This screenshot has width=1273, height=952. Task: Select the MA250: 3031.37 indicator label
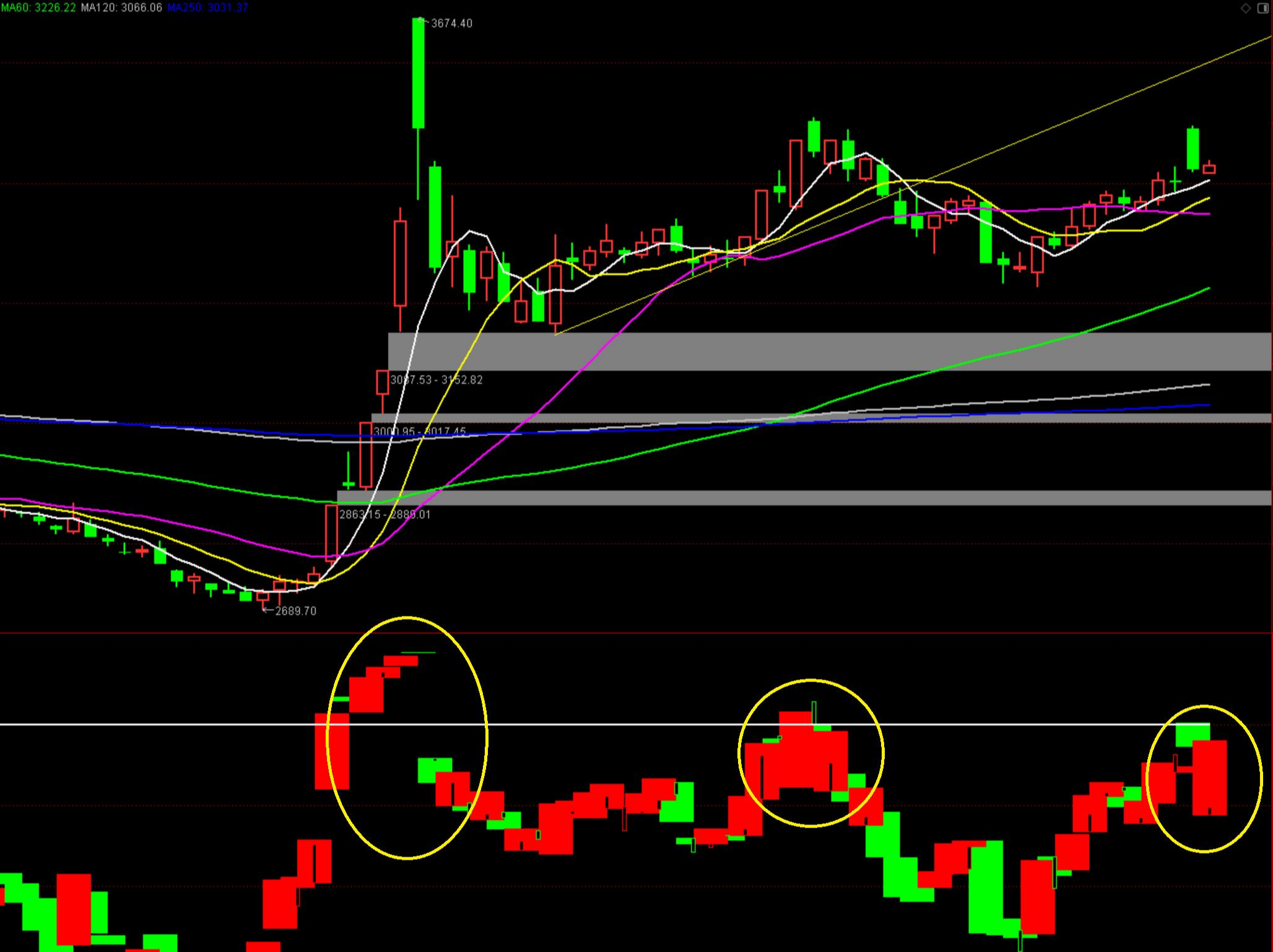click(x=207, y=7)
